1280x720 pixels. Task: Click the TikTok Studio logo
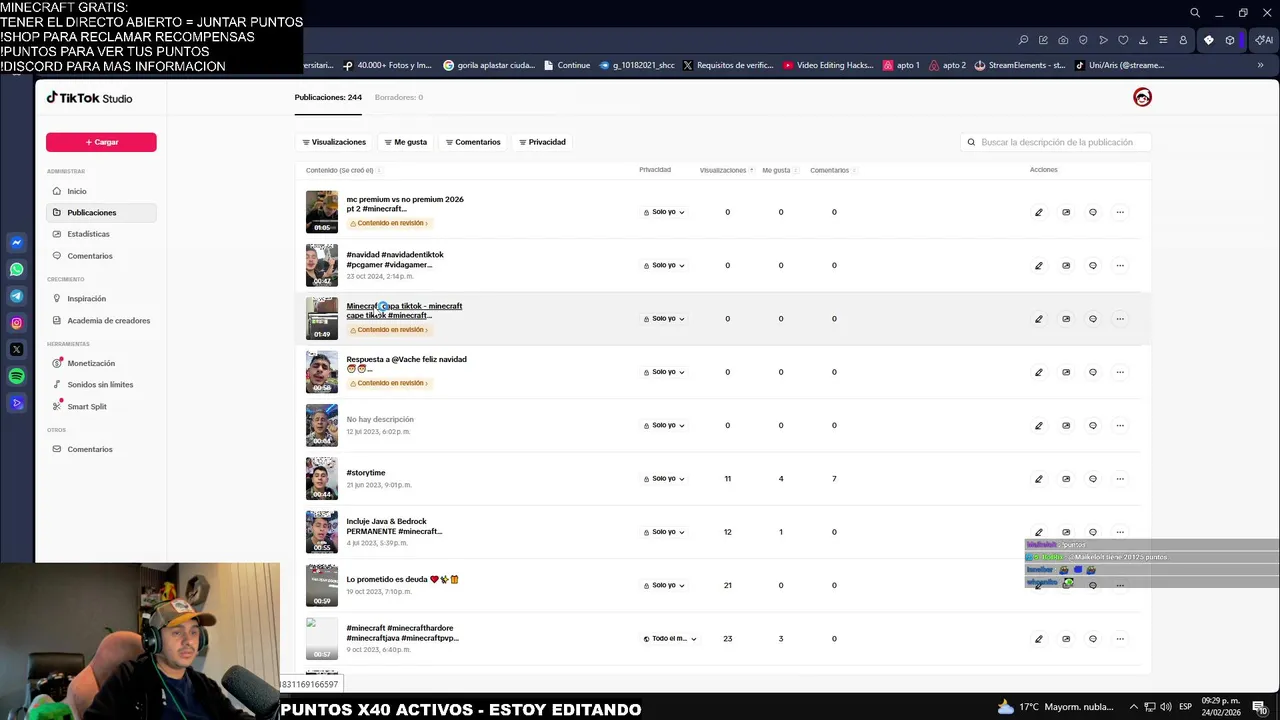(x=89, y=98)
